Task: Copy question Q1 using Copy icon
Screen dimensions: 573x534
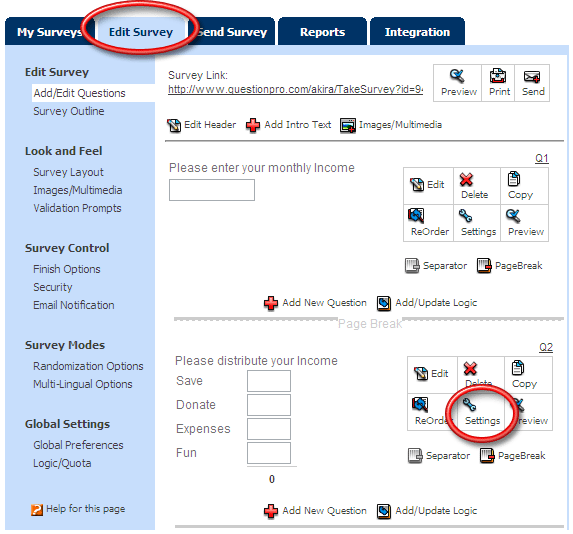Action: pos(514,179)
